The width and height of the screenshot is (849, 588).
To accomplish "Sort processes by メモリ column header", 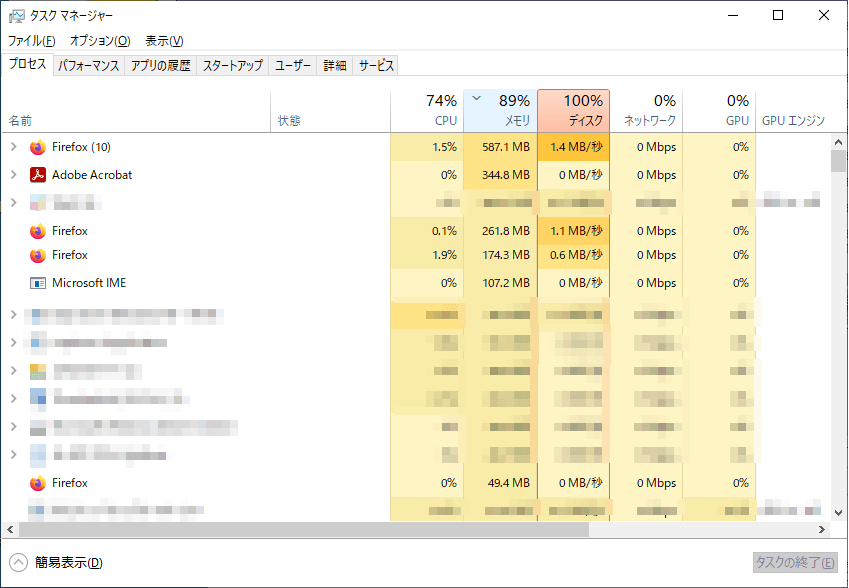I will [x=500, y=110].
